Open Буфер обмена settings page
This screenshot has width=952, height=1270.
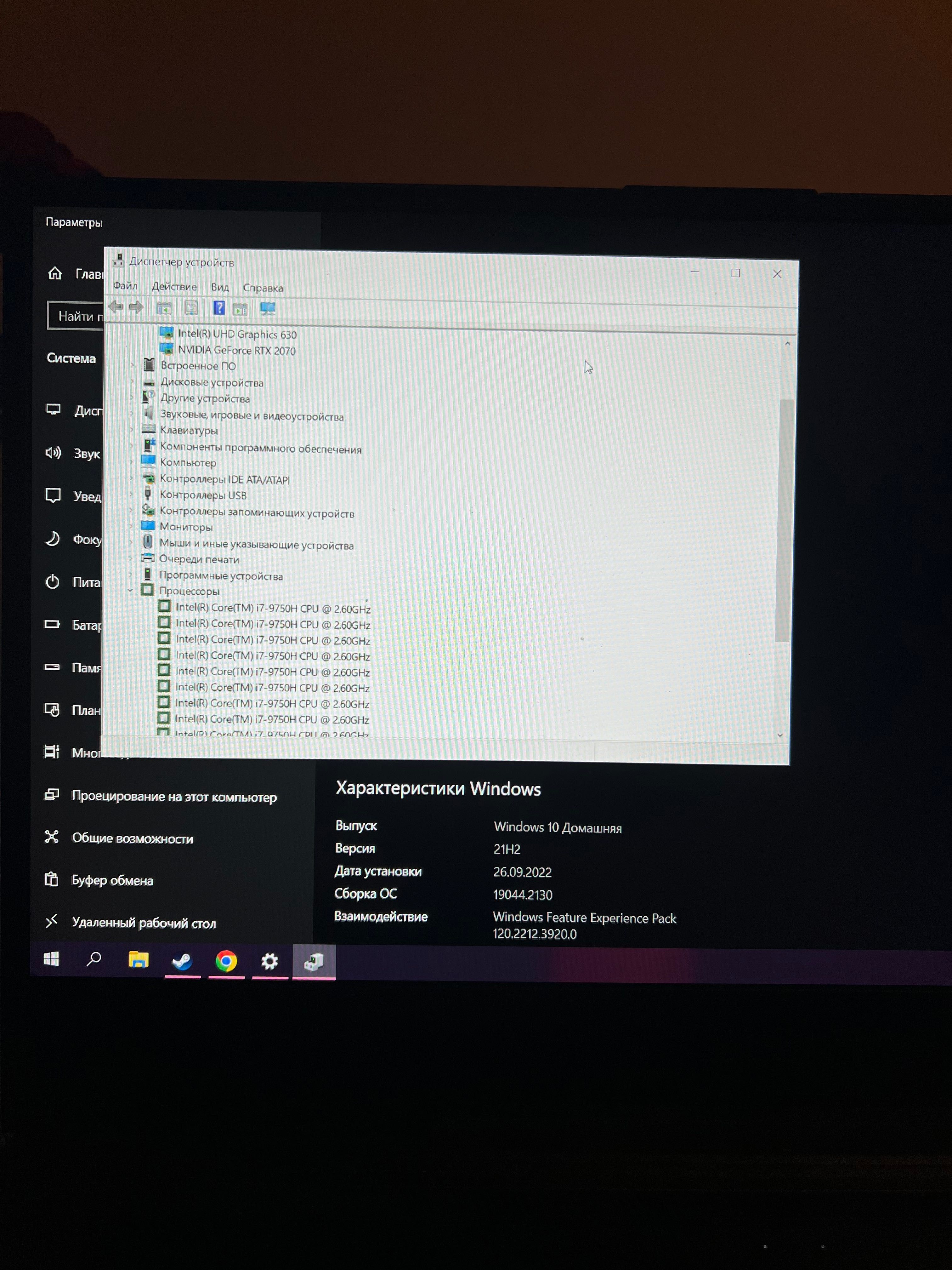99,880
